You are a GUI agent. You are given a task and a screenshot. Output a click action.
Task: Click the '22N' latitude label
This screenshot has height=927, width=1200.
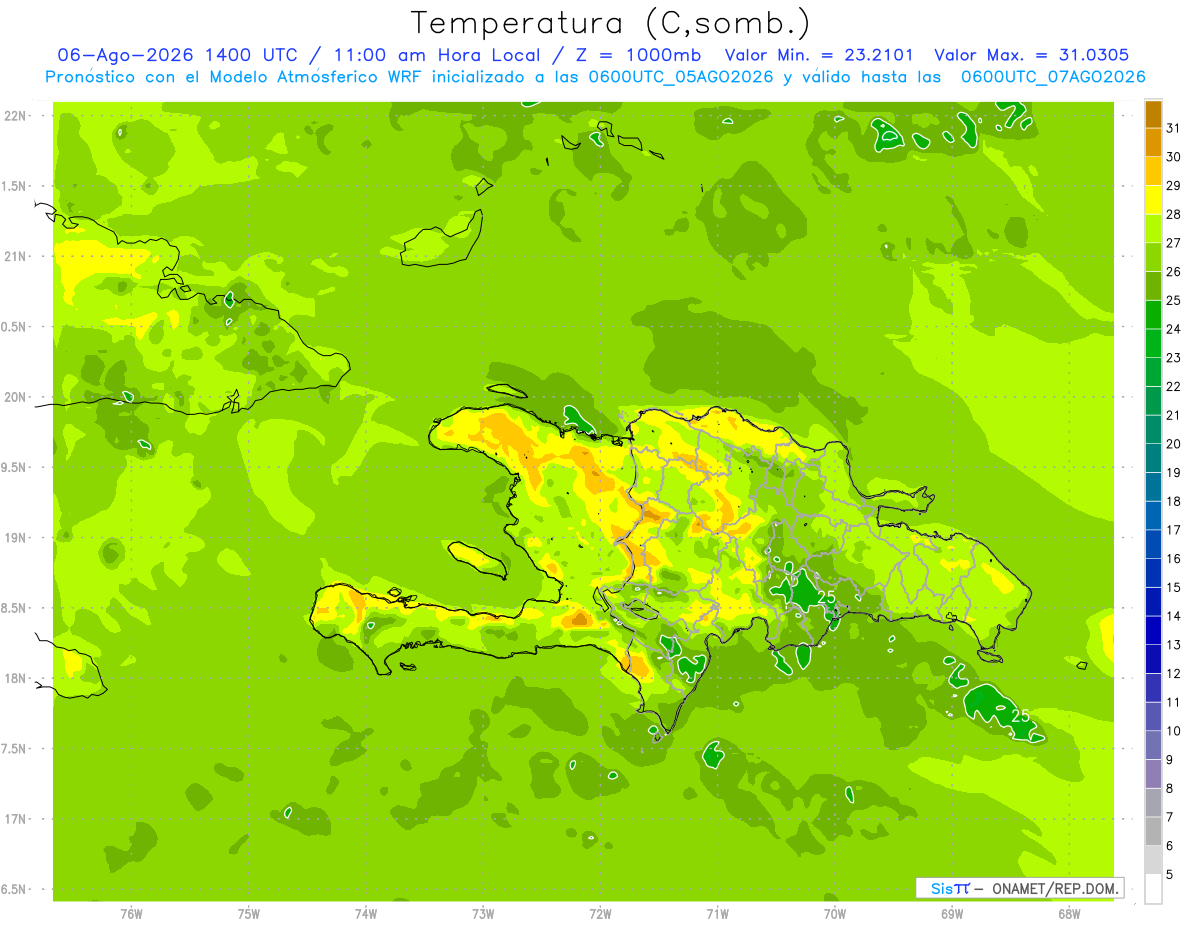coord(17,116)
